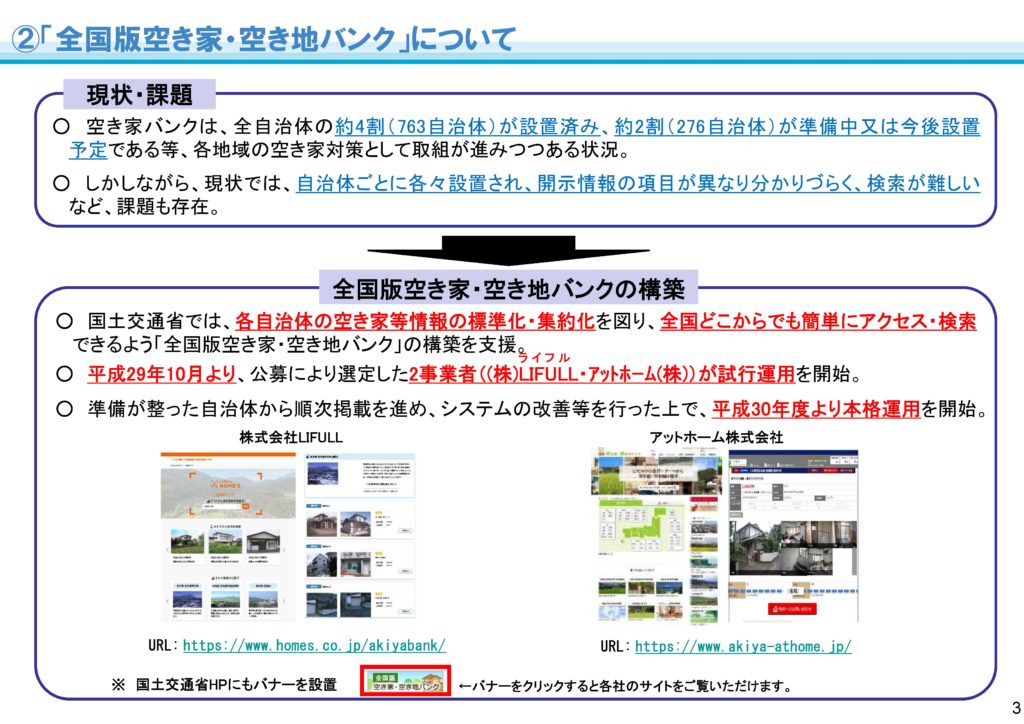This screenshot has height=724, width=1024.
Task: Open the homes.co.jp/akiyabank URL link
Action: click(x=314, y=645)
